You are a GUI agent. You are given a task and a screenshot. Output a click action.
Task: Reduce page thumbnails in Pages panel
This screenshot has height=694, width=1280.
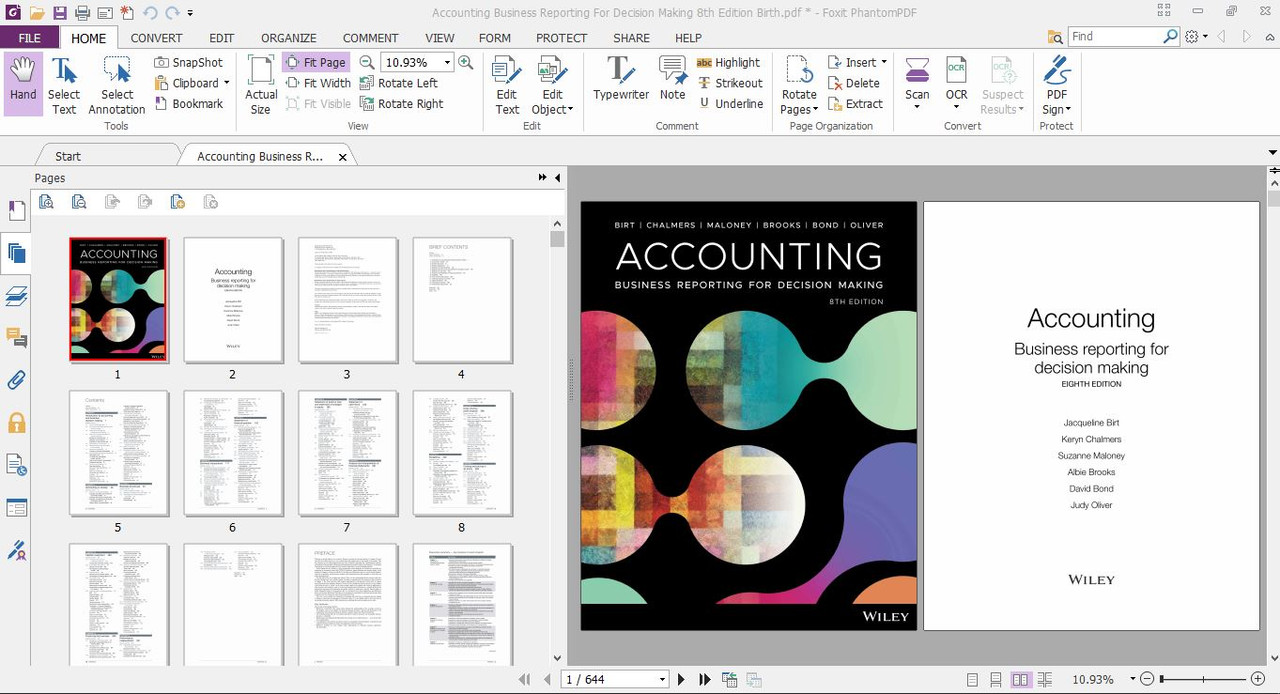(79, 201)
